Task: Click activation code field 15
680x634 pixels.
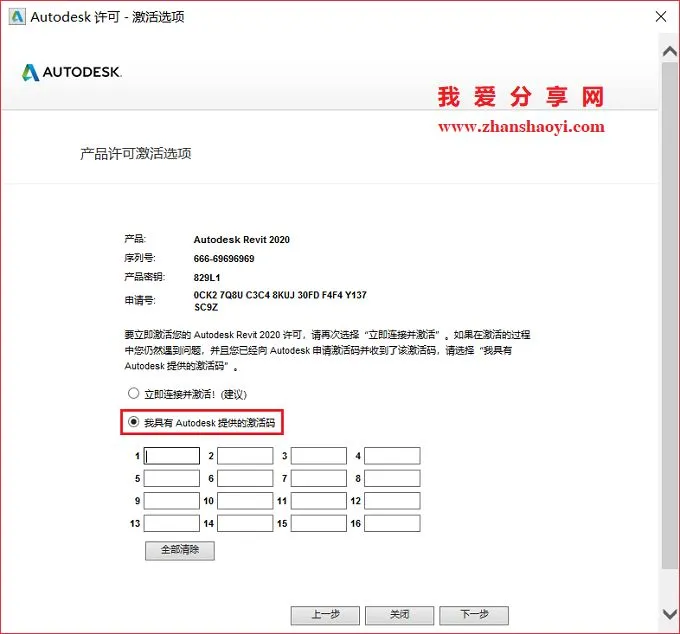Action: [x=319, y=523]
